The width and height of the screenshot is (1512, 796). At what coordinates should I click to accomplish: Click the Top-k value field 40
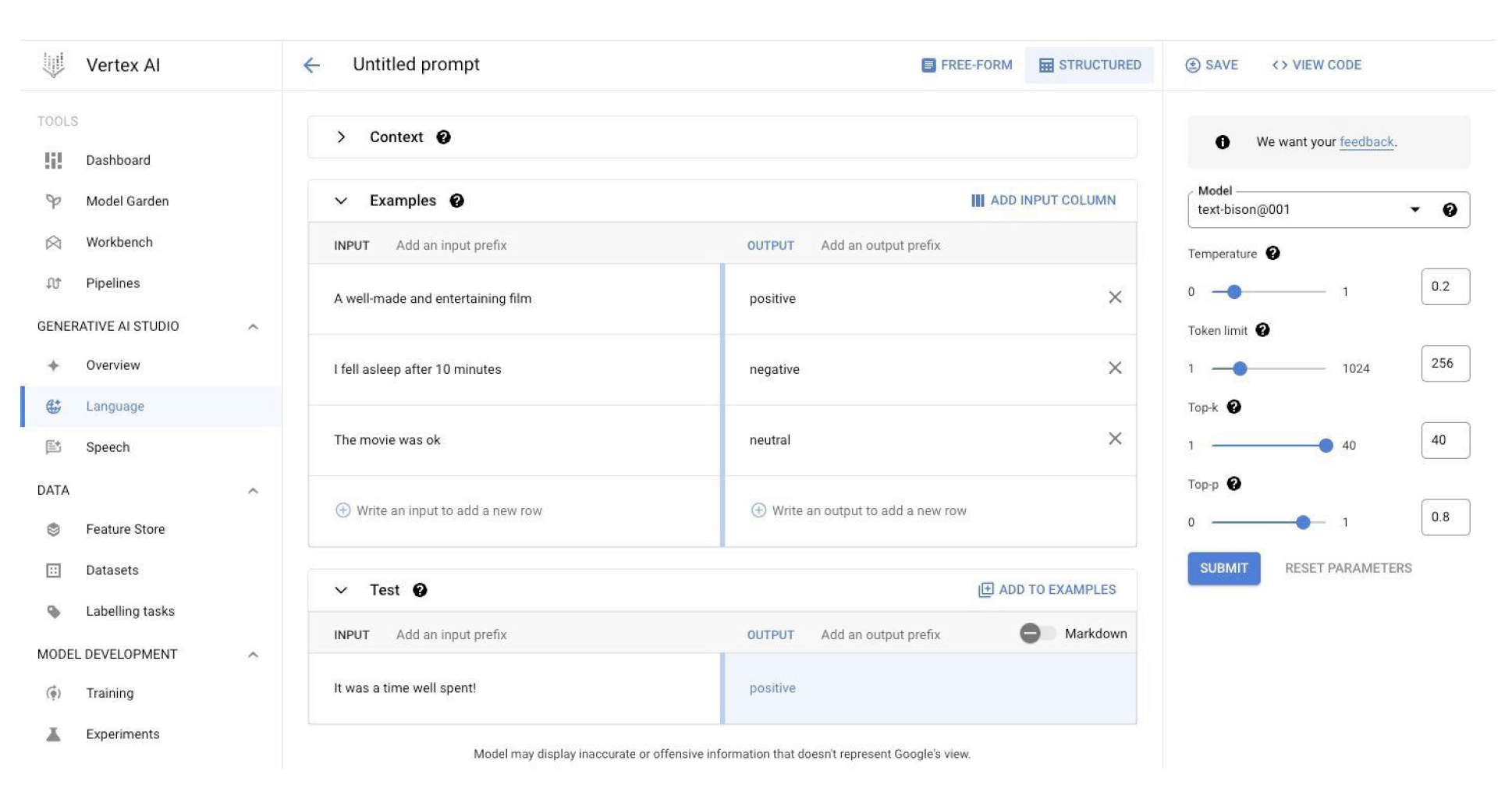(1446, 440)
